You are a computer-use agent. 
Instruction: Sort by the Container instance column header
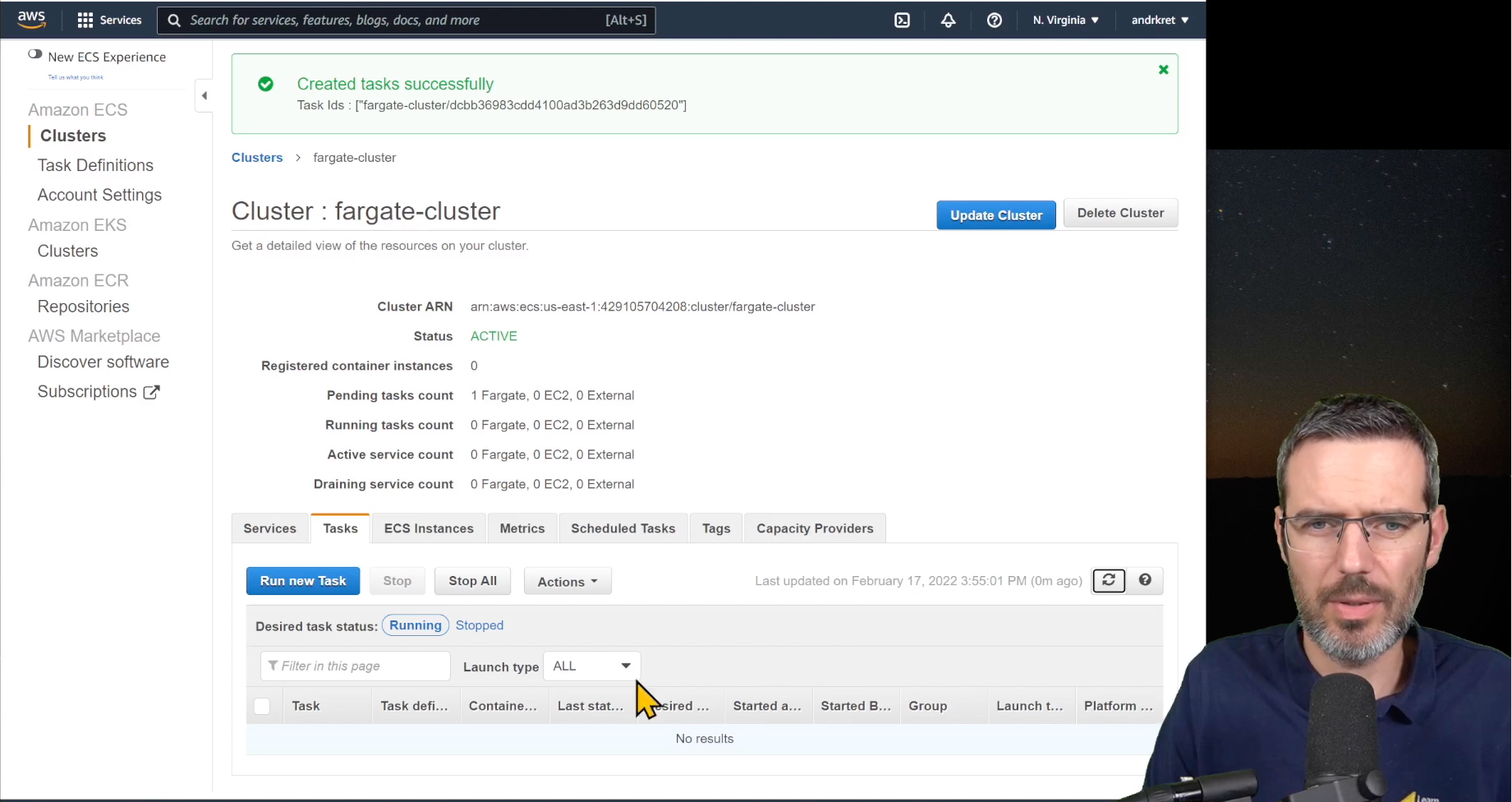[x=503, y=706]
